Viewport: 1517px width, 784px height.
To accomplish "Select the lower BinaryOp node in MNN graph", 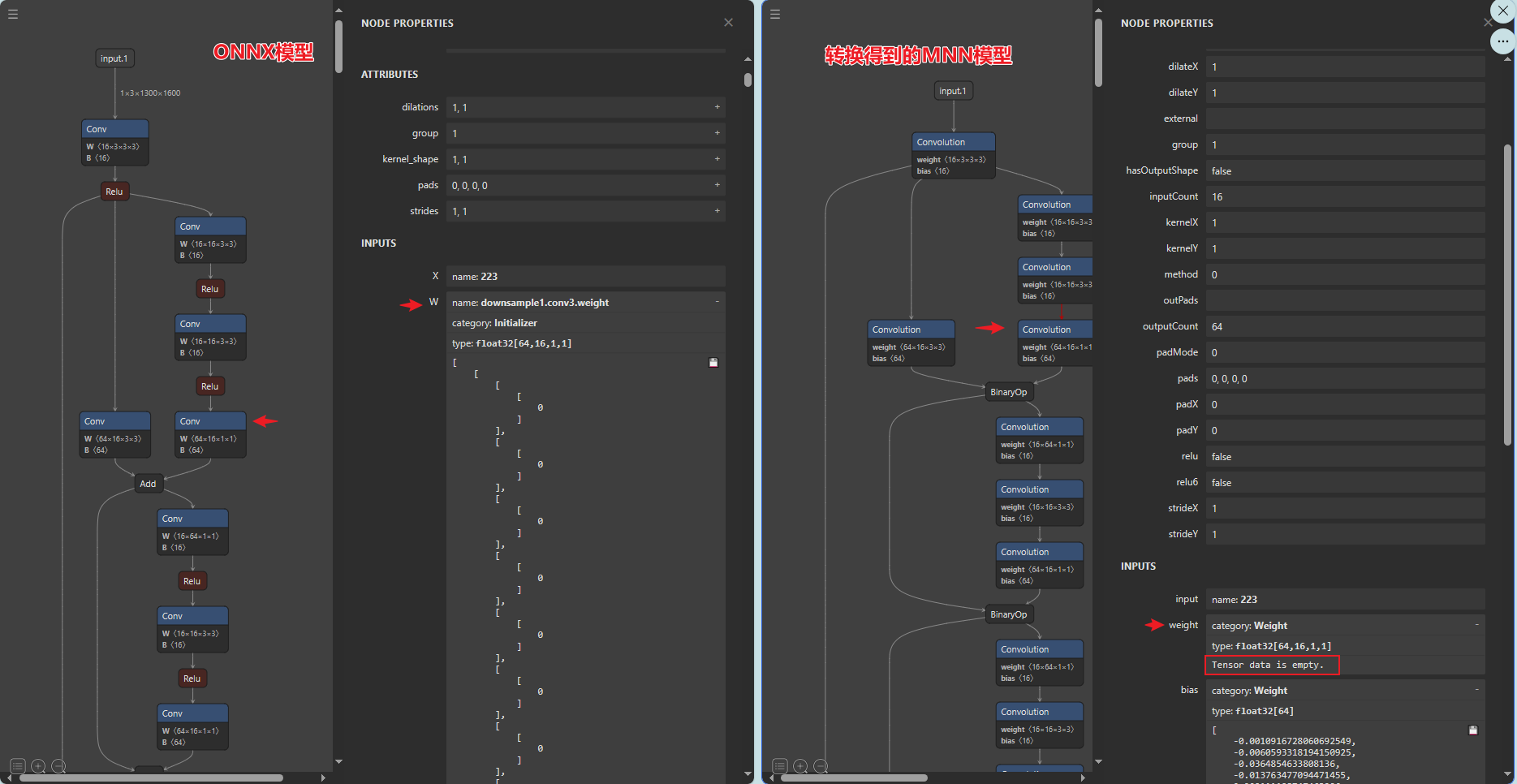I will (1009, 614).
